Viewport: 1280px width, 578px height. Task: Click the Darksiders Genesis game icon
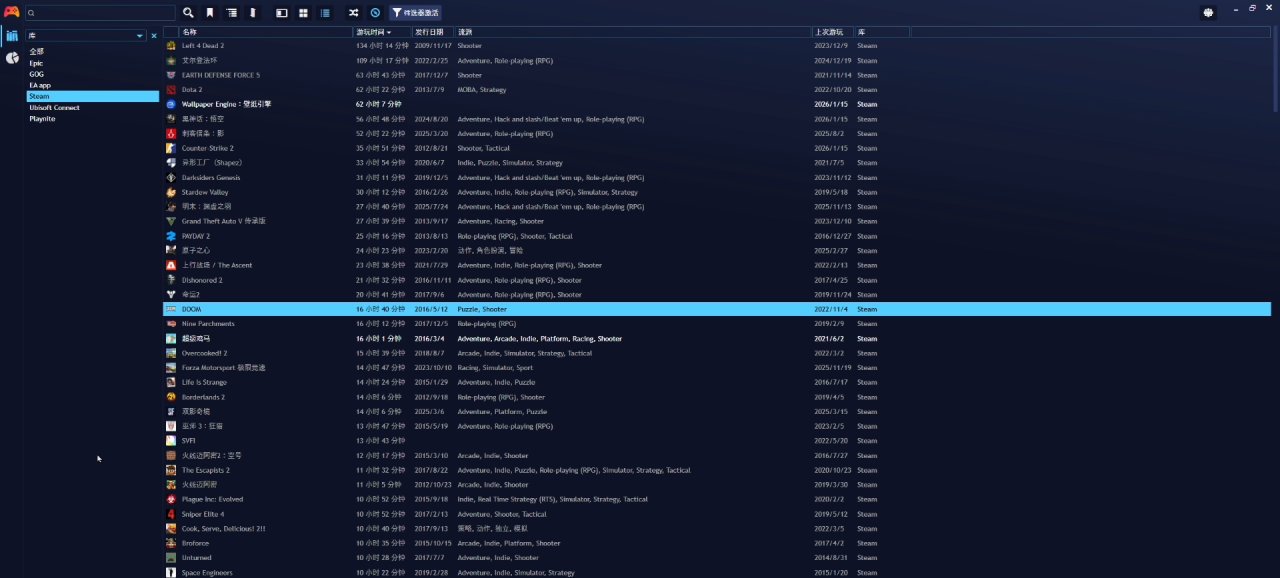[172, 178]
